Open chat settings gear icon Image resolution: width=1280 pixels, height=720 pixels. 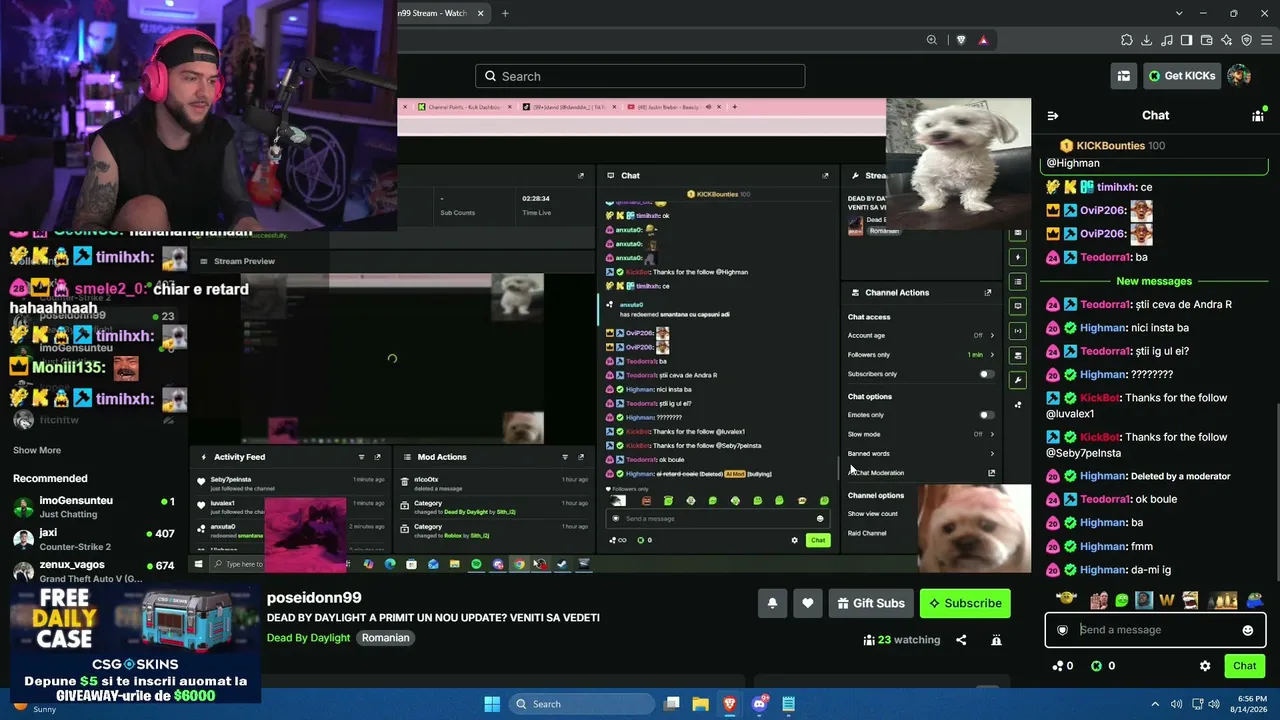click(x=1205, y=666)
